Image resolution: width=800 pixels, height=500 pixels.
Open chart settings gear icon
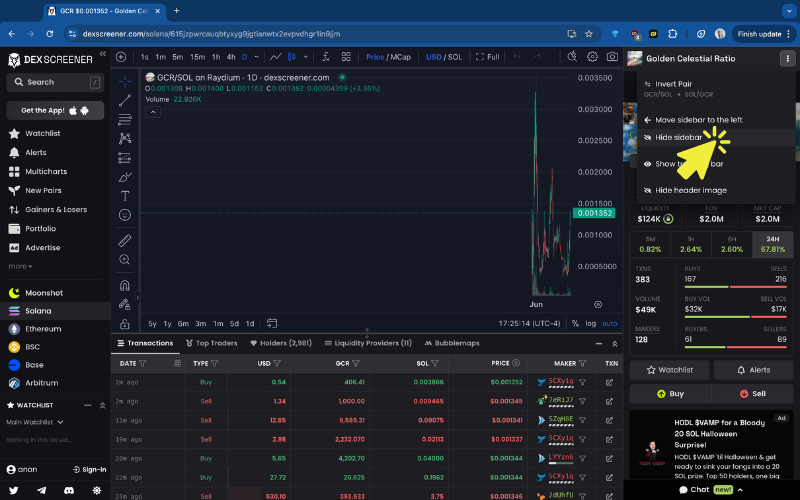(592, 57)
